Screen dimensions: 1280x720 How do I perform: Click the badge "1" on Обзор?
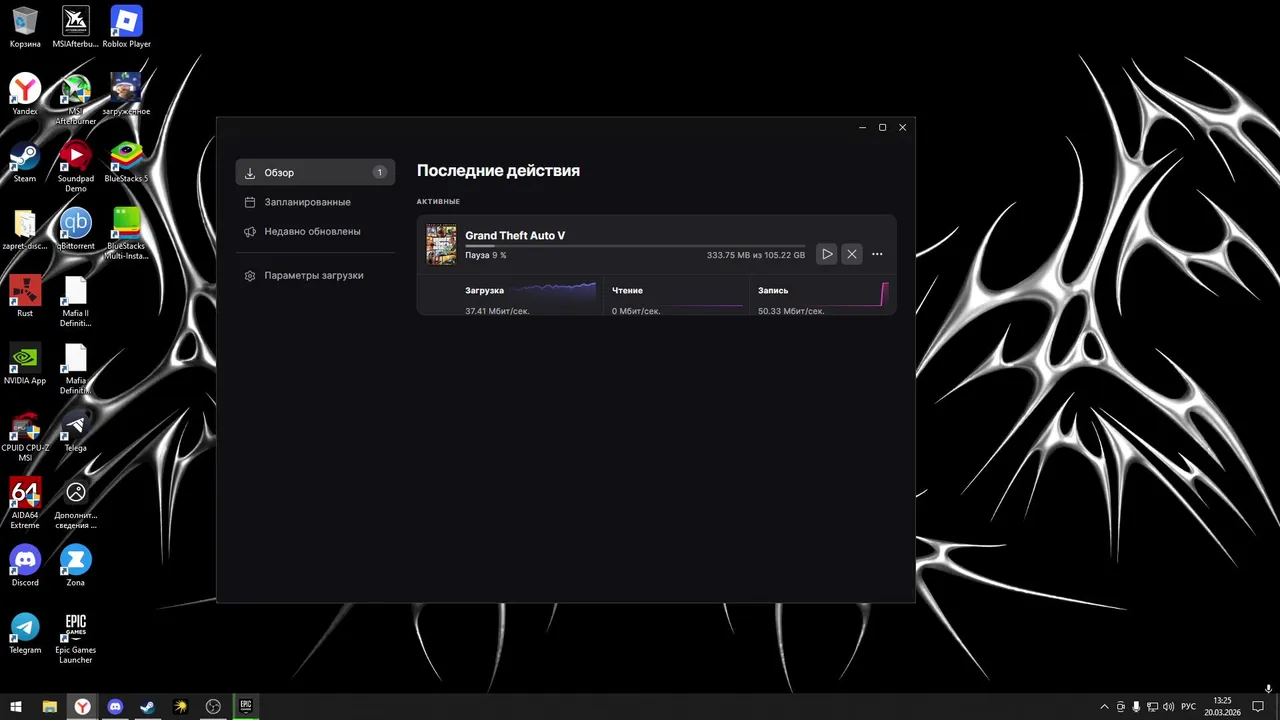pos(379,172)
